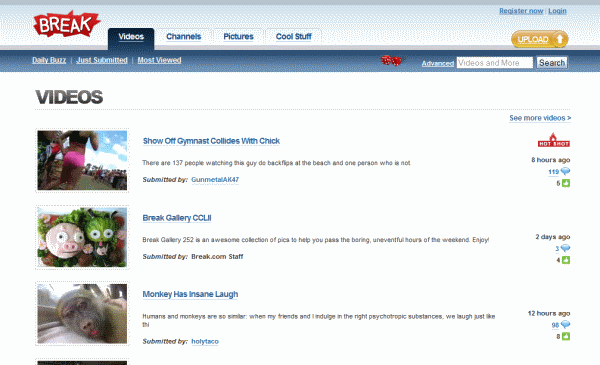Click the Register now link

[521, 11]
